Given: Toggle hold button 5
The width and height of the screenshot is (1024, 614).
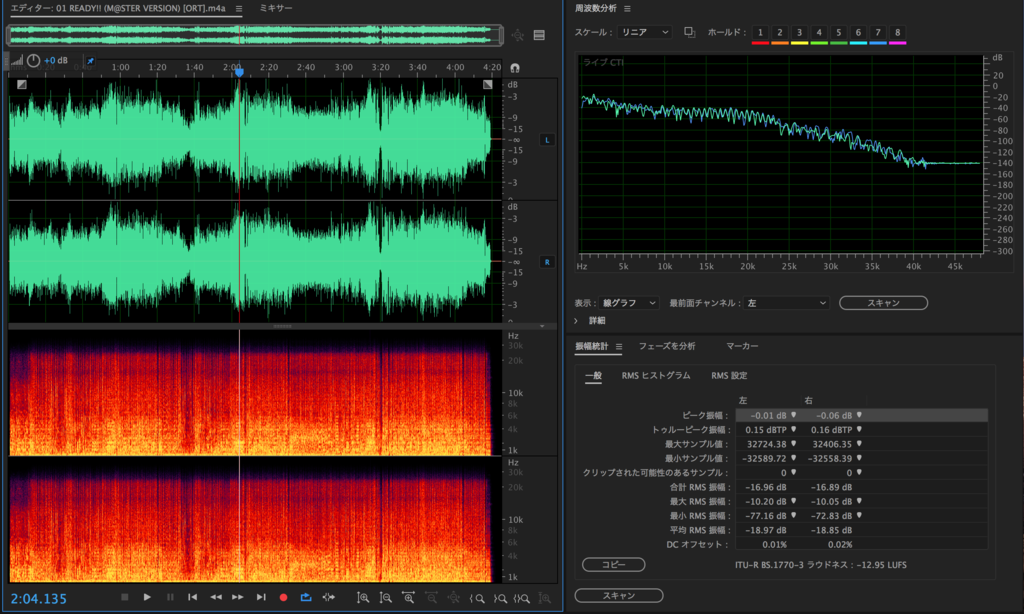Looking at the screenshot, I should point(839,33).
